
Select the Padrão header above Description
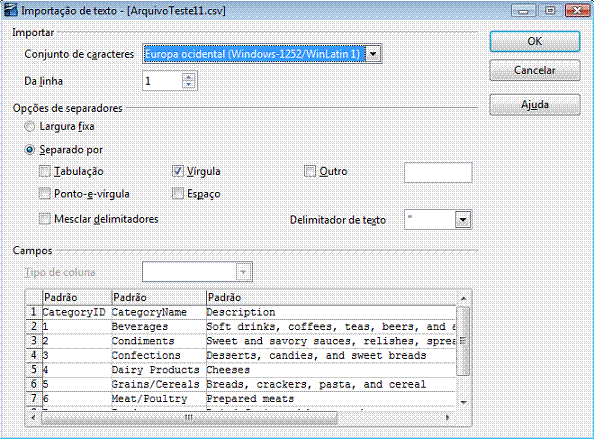tap(331, 297)
